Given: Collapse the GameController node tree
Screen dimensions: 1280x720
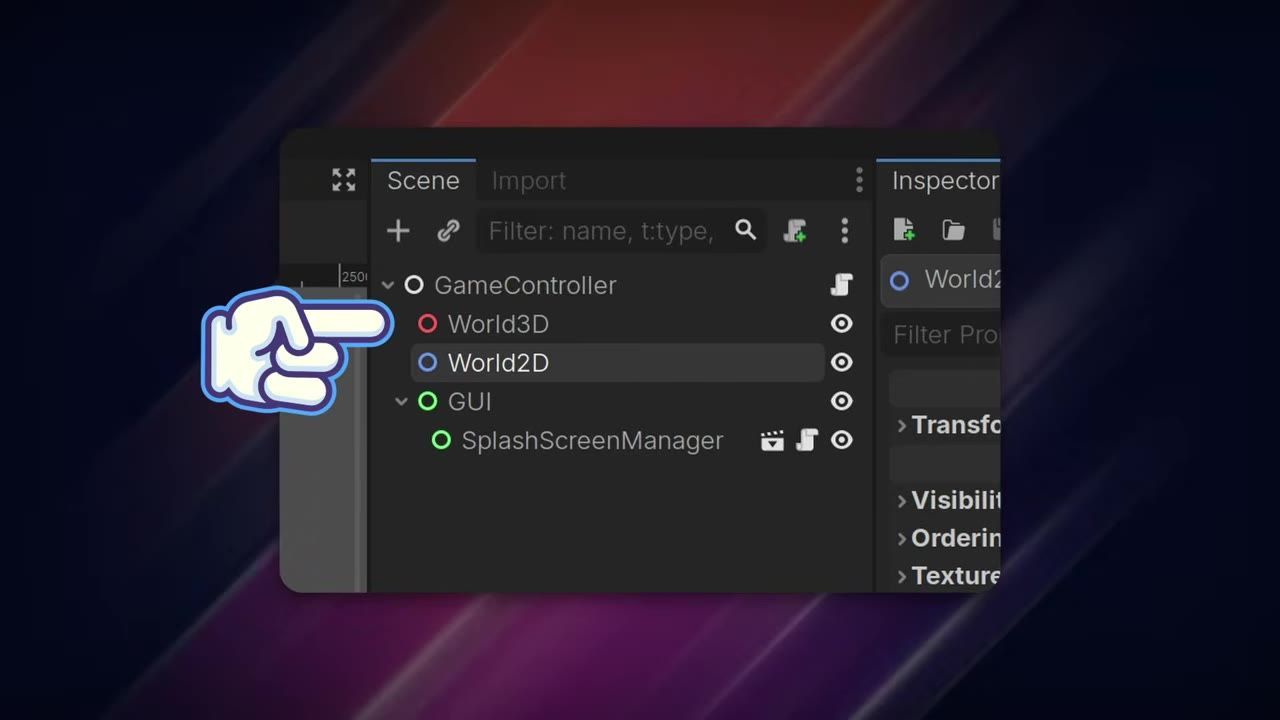Looking at the screenshot, I should click(x=388, y=286).
